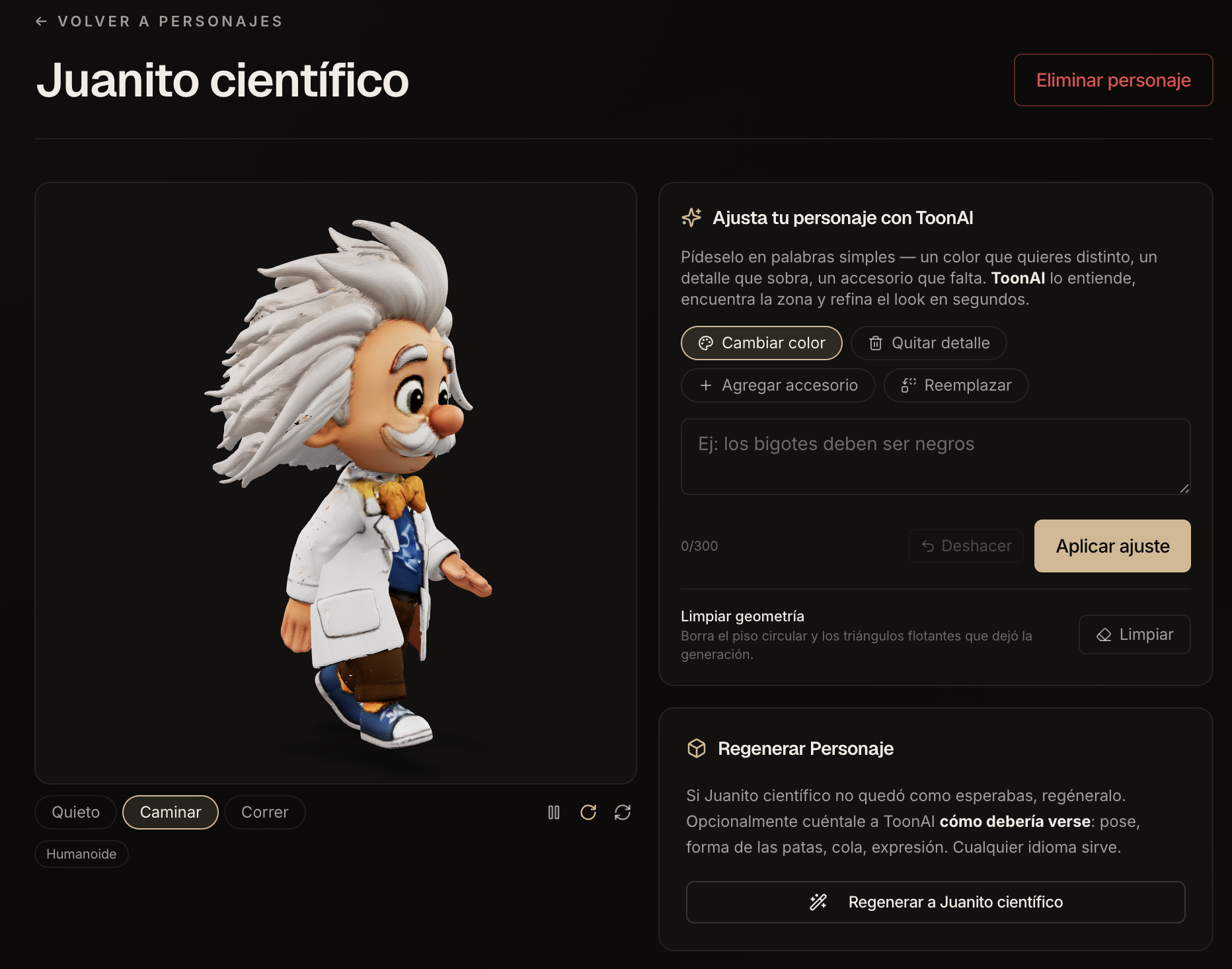This screenshot has width=1232, height=969.
Task: Select the Quitar detalle chip
Action: [x=929, y=343]
